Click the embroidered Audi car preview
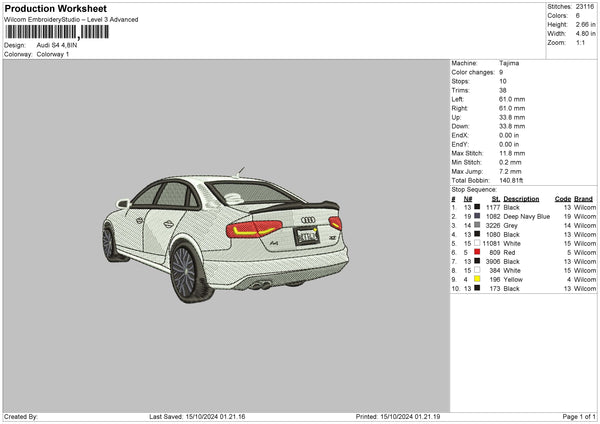Viewport: 600px width, 424px height. pyautogui.click(x=226, y=234)
